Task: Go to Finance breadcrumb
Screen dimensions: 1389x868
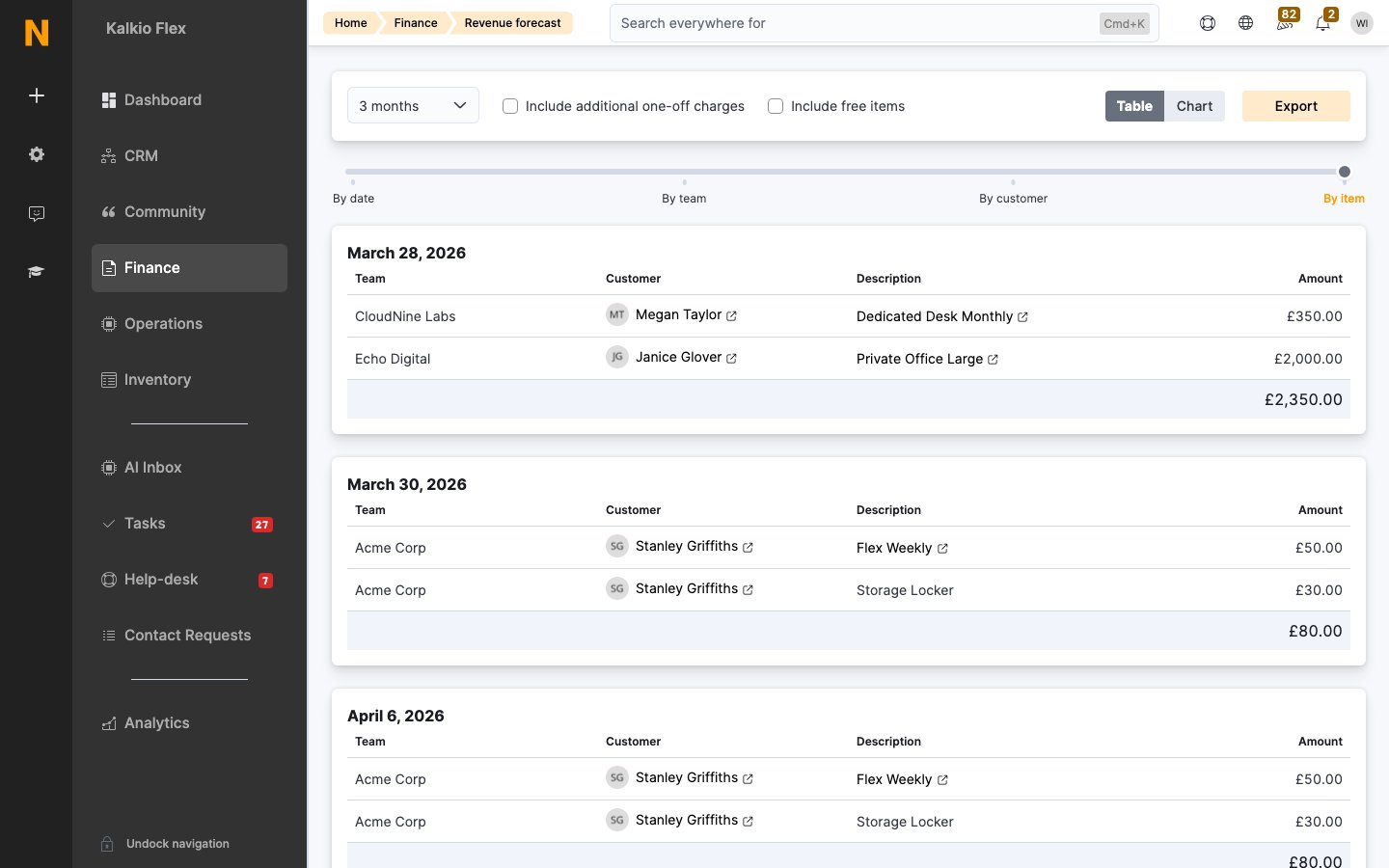Action: point(415,23)
